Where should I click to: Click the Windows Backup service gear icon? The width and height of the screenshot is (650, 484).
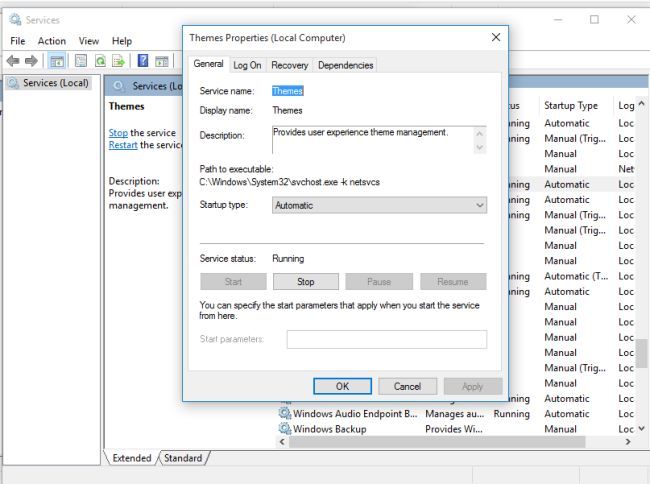click(x=285, y=428)
